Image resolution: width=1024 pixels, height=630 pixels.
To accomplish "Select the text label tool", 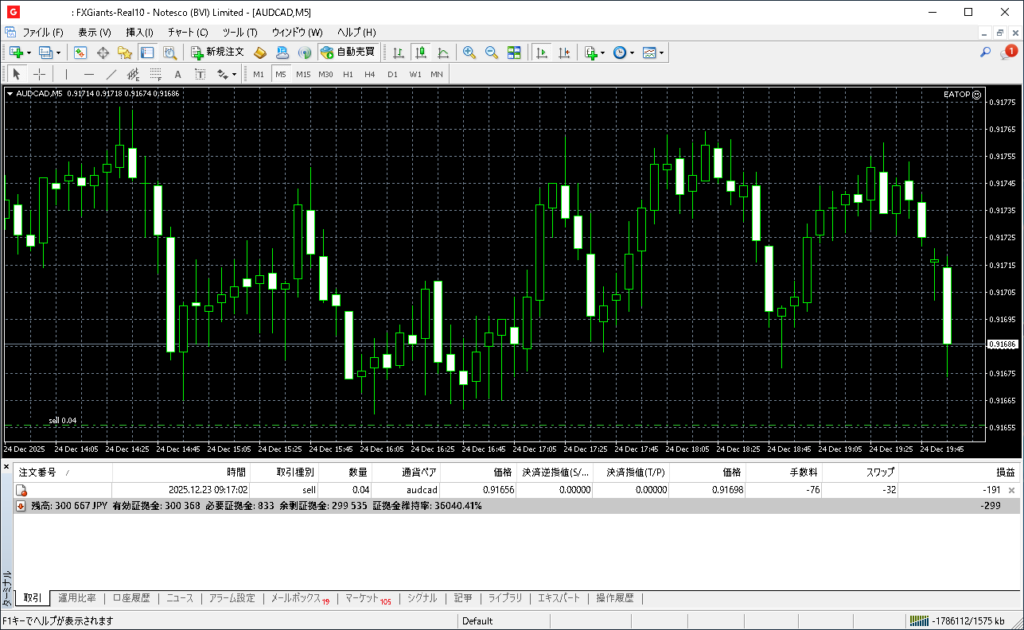I will (x=178, y=74).
